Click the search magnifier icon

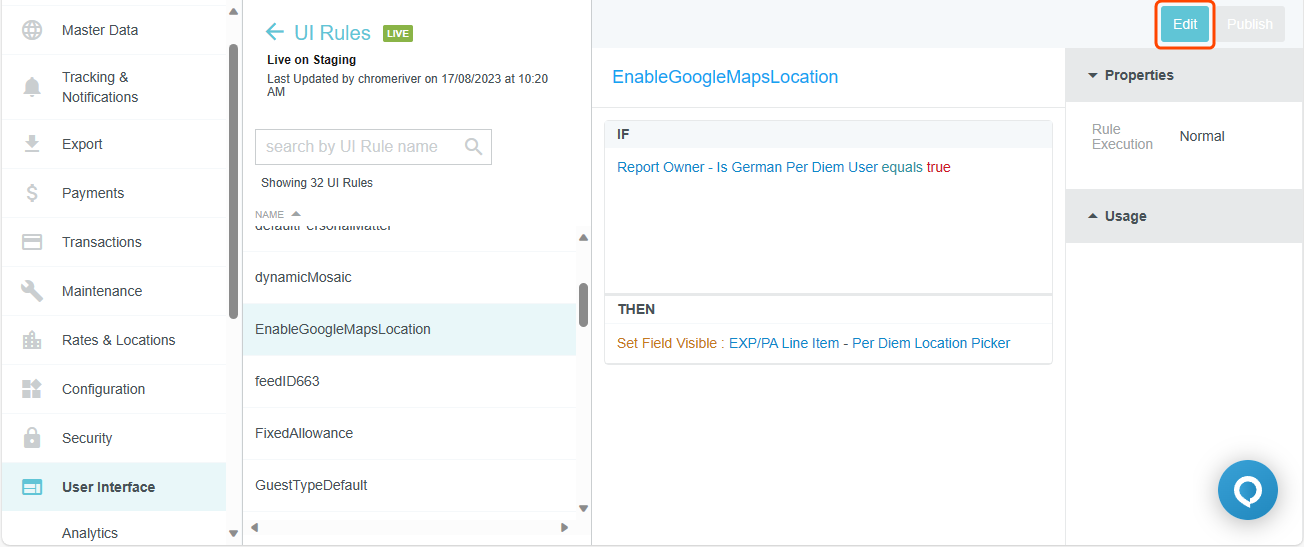click(474, 147)
